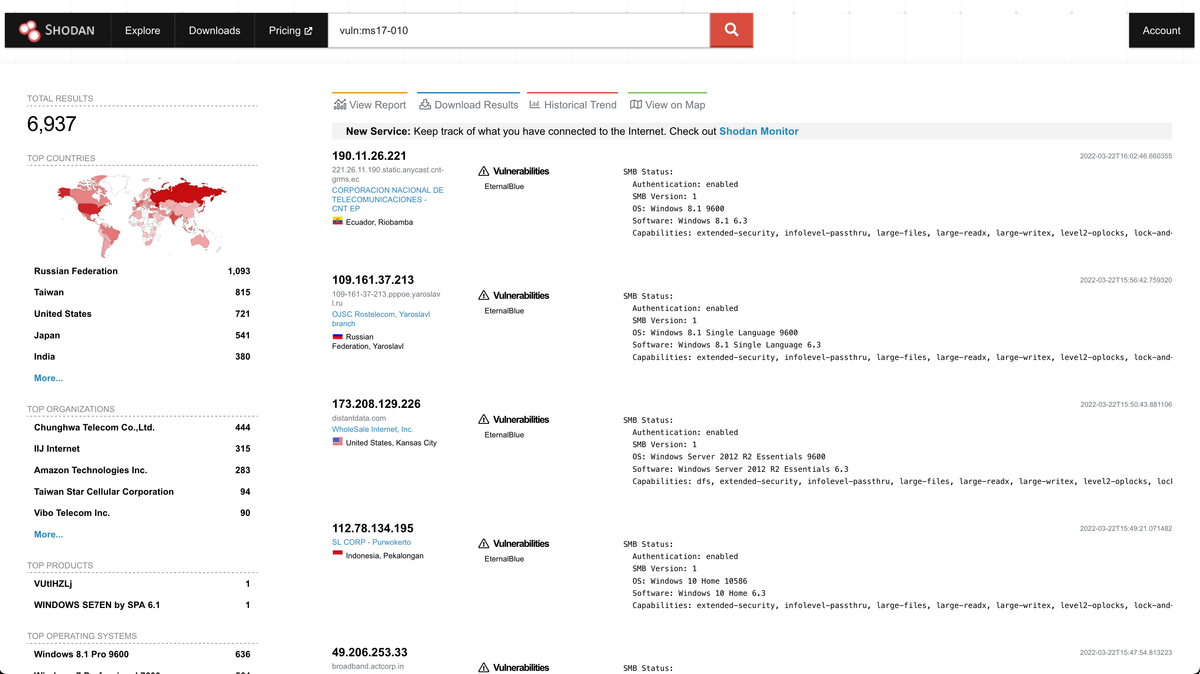This screenshot has width=1200, height=674.
Task: Click the Ecuador flag icon
Action: [338, 222]
